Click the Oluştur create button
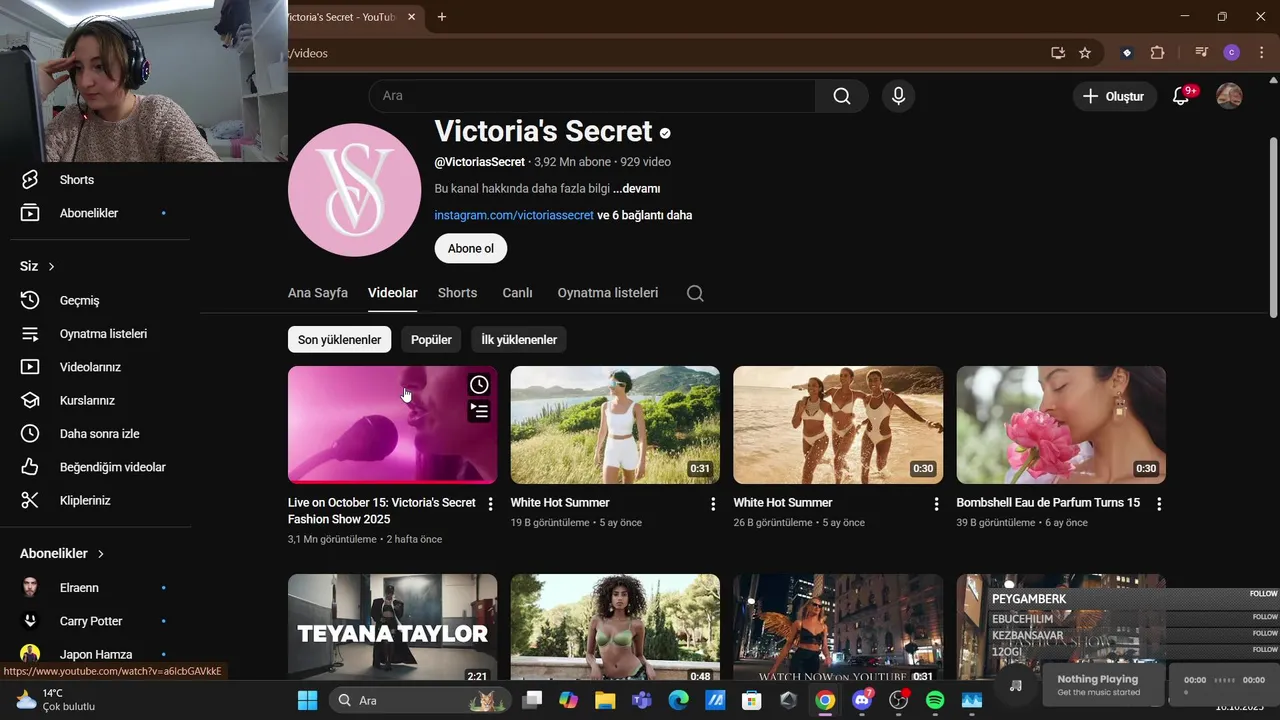 (1114, 96)
